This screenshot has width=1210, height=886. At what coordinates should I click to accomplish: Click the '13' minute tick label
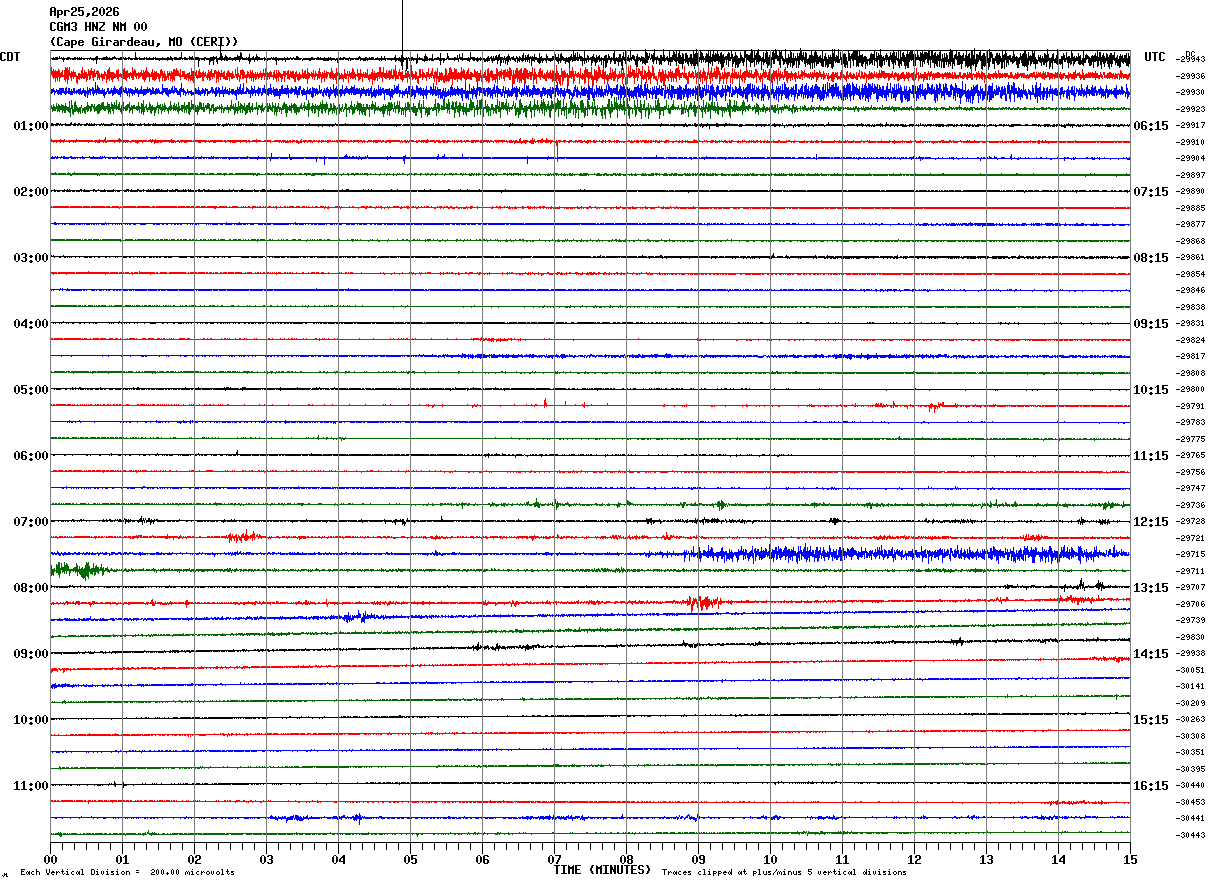(986, 859)
